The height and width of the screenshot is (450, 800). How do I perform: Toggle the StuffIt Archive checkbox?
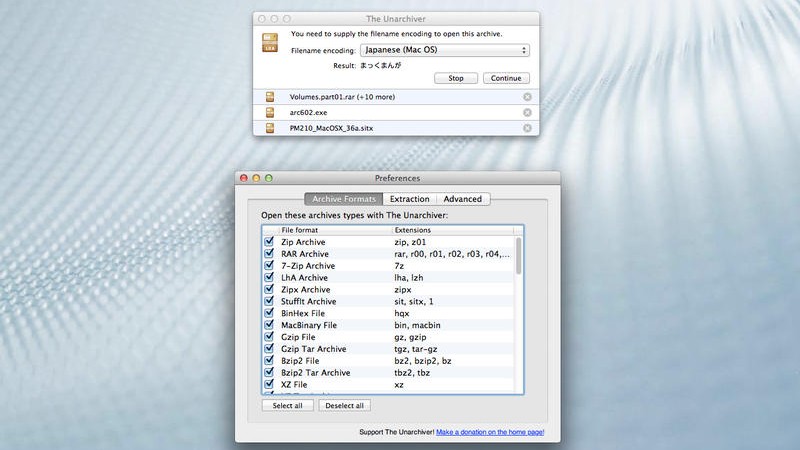click(x=268, y=301)
